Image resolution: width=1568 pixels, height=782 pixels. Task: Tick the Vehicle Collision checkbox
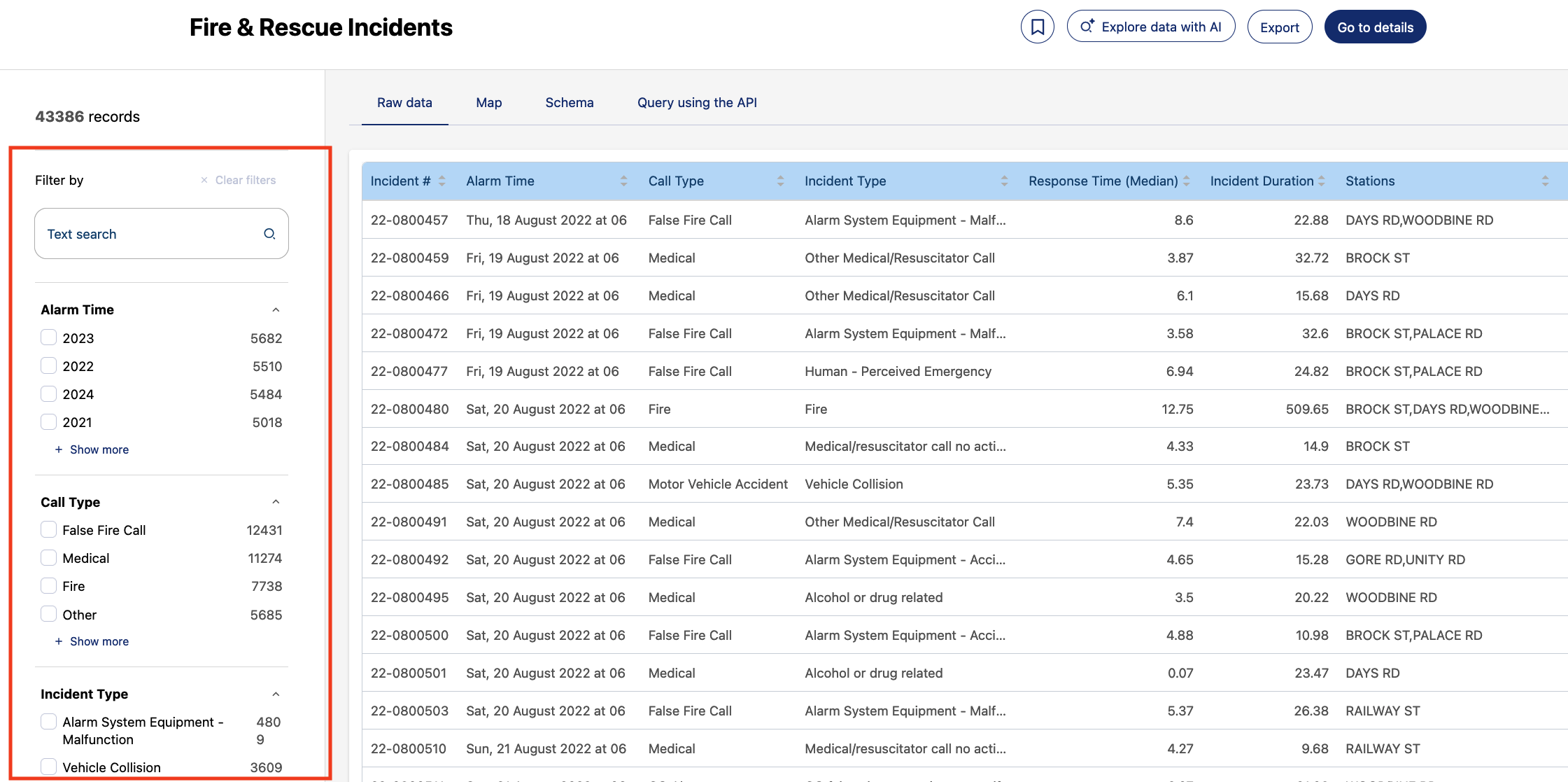49,767
